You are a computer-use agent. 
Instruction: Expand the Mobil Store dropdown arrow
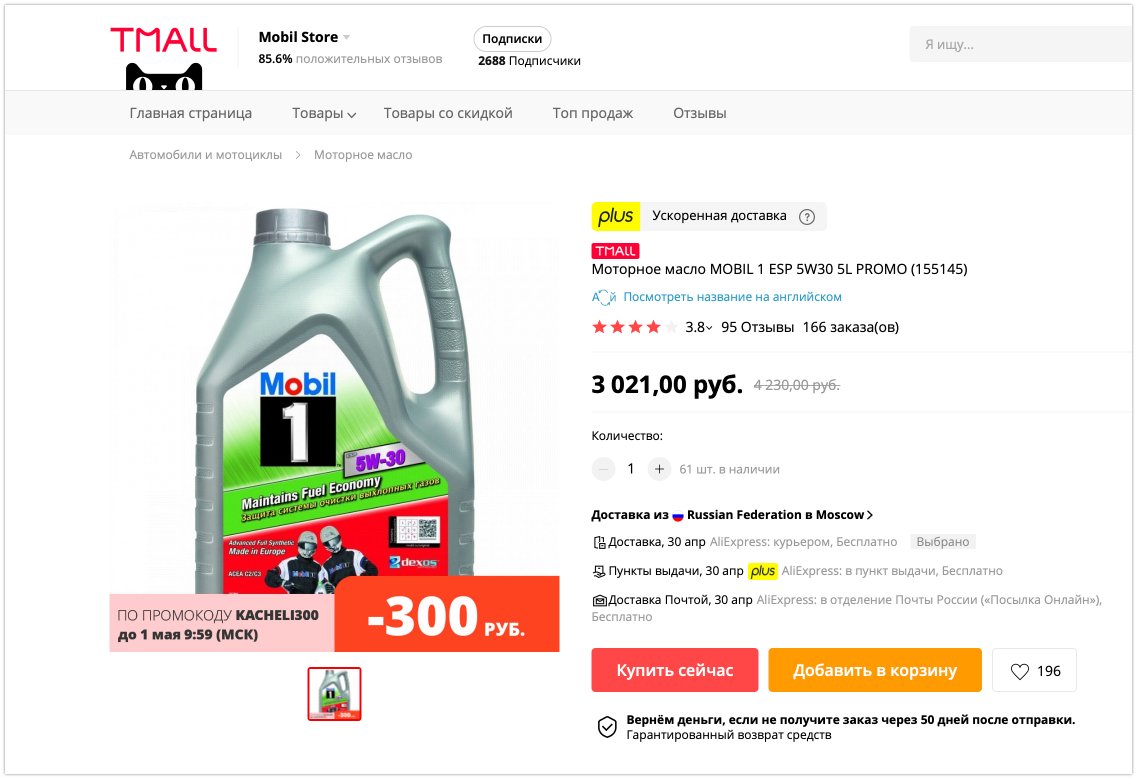(347, 37)
